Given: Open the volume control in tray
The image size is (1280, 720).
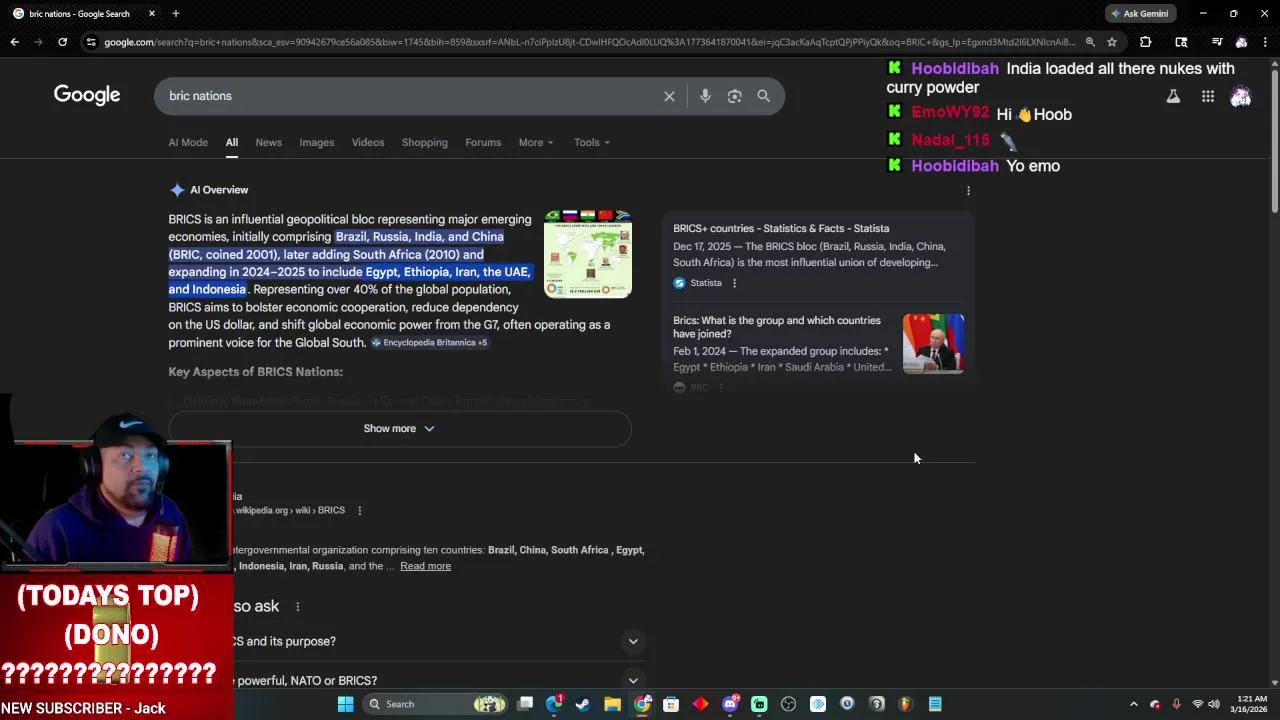Looking at the screenshot, I should [x=1214, y=704].
